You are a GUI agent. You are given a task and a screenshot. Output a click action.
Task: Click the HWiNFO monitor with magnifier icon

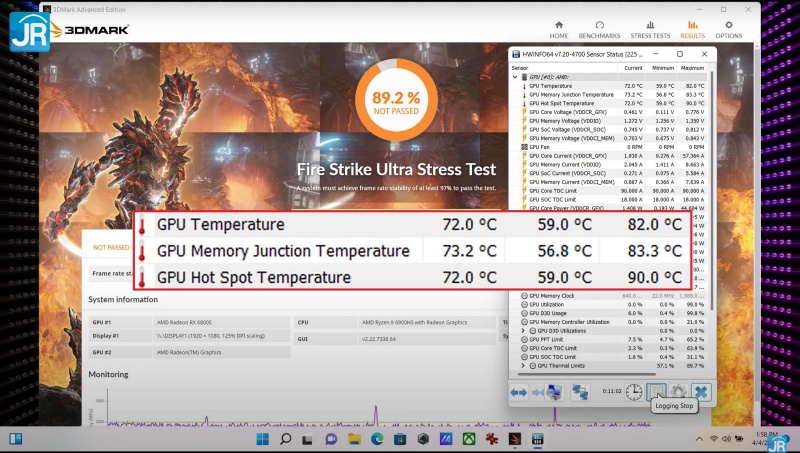[555, 392]
